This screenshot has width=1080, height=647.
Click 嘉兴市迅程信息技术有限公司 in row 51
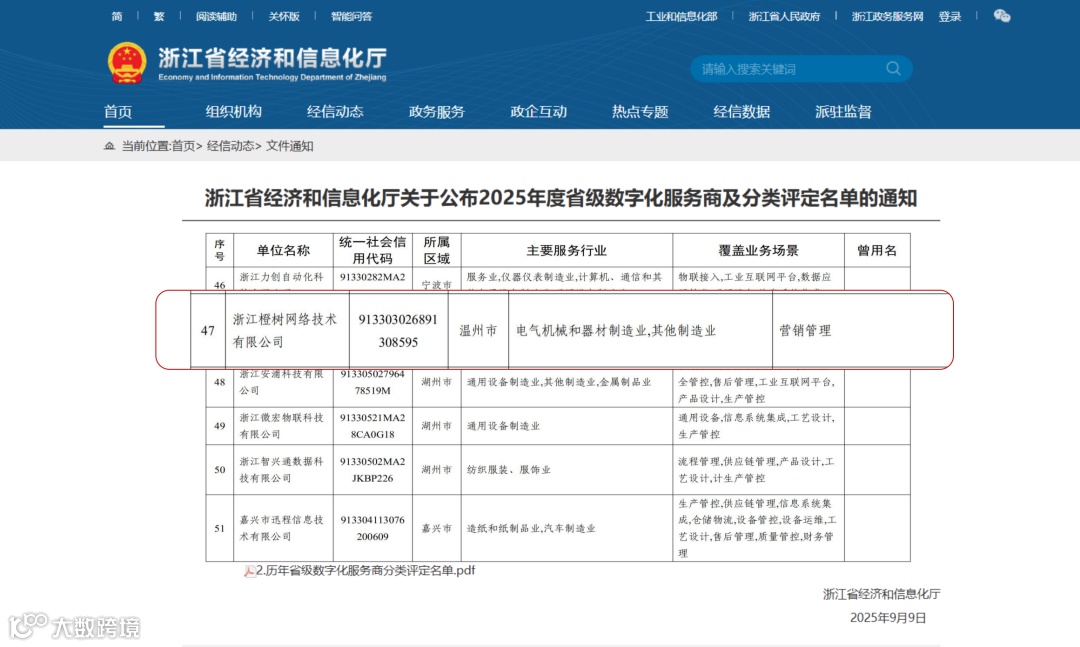(x=281, y=528)
